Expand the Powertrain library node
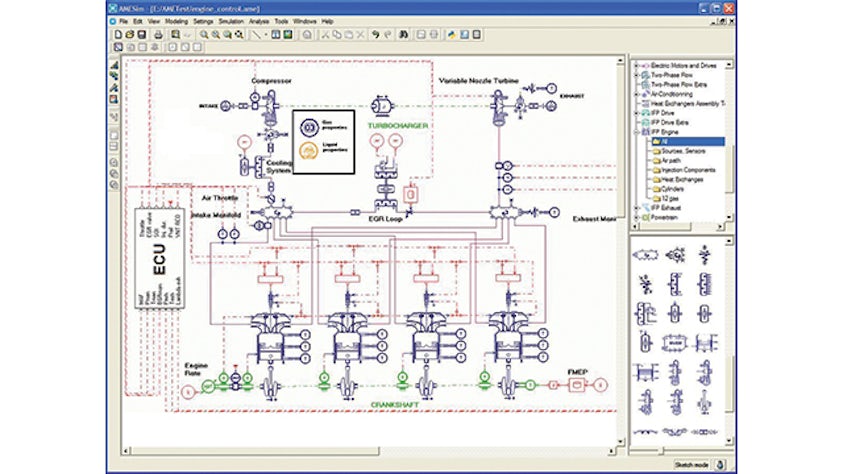This screenshot has height=474, width=843. [637, 218]
